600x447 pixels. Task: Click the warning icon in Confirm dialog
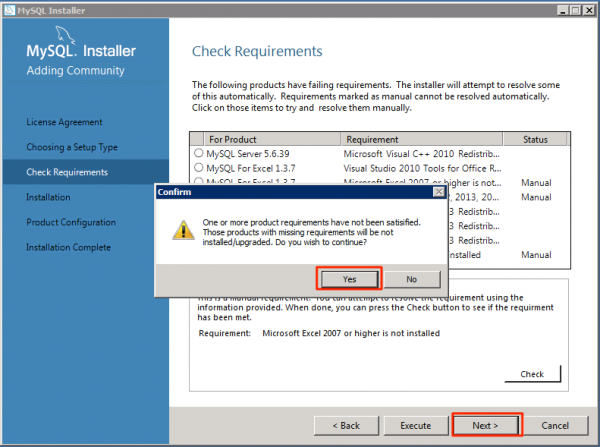183,230
